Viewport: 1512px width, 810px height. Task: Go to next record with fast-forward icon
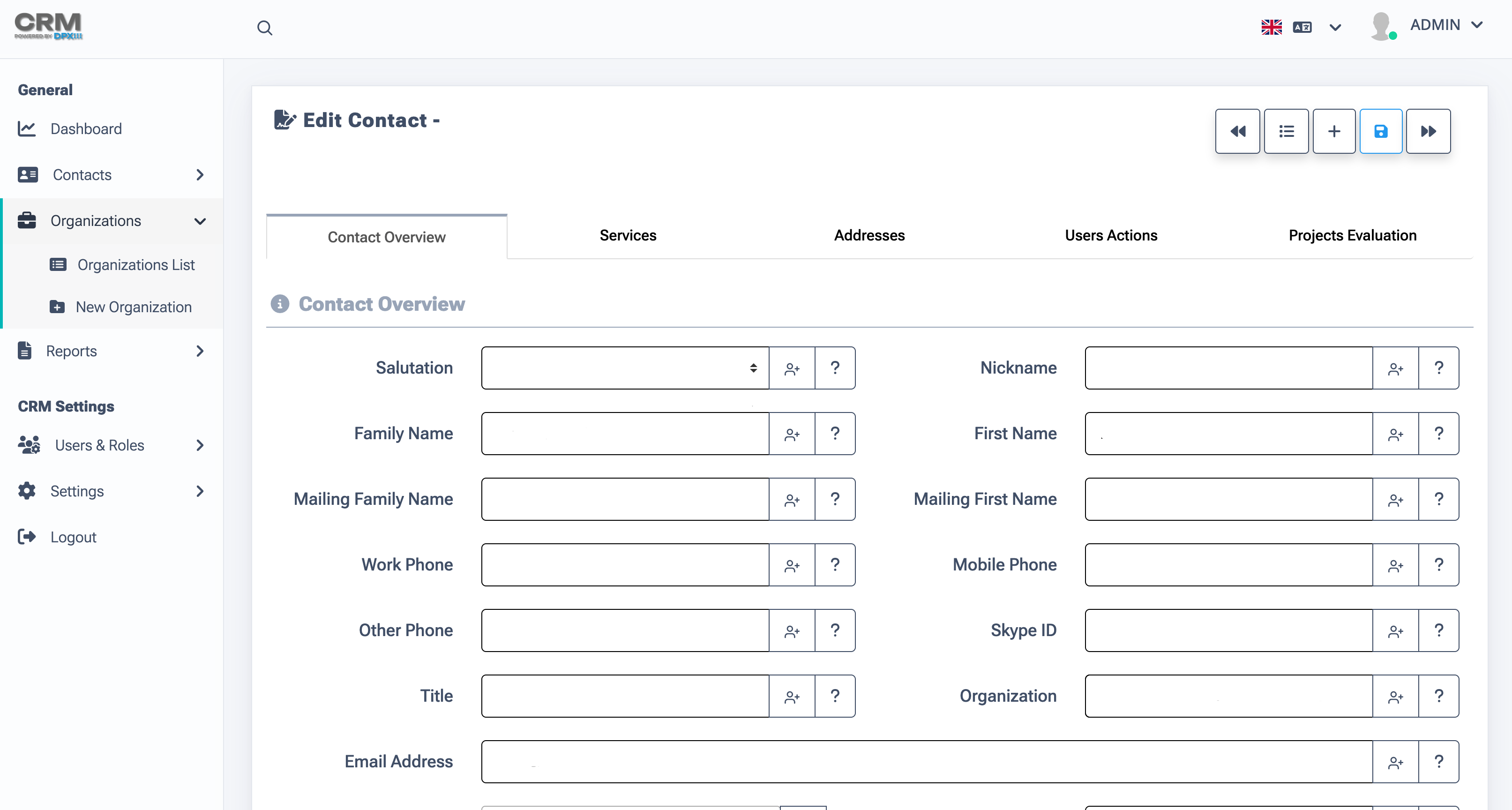coord(1428,131)
